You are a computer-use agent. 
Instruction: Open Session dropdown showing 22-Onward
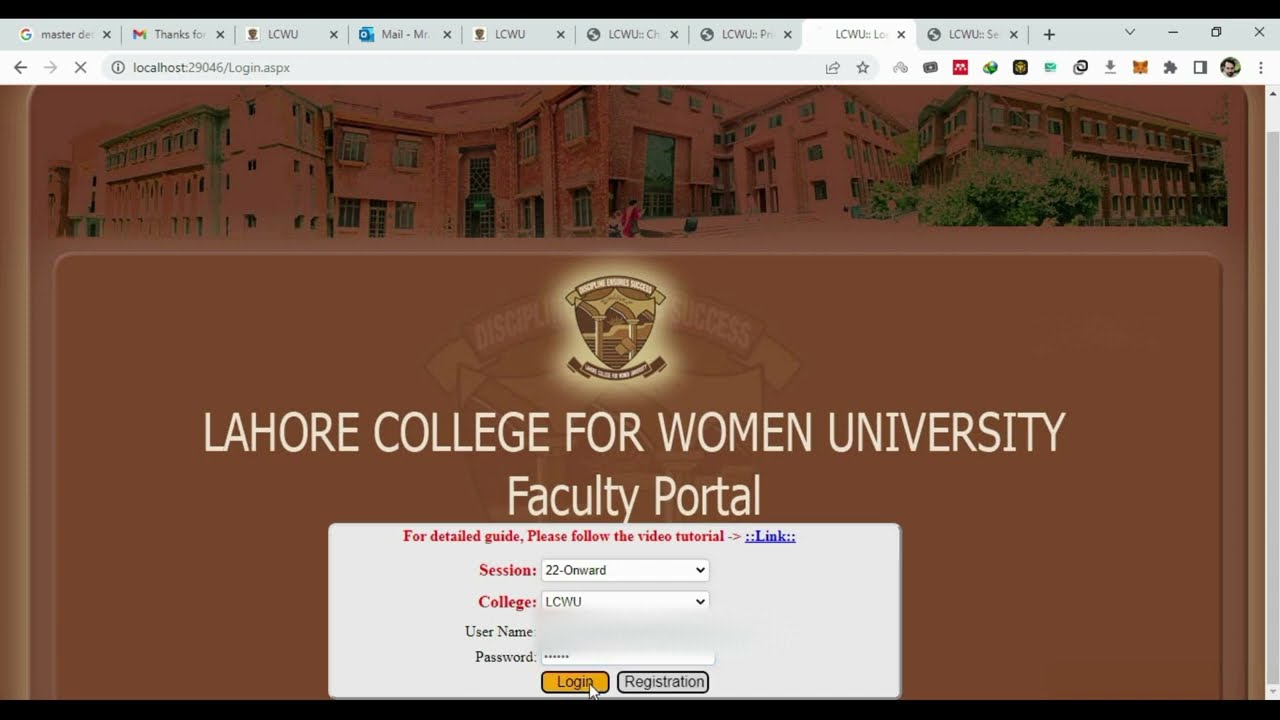(625, 570)
